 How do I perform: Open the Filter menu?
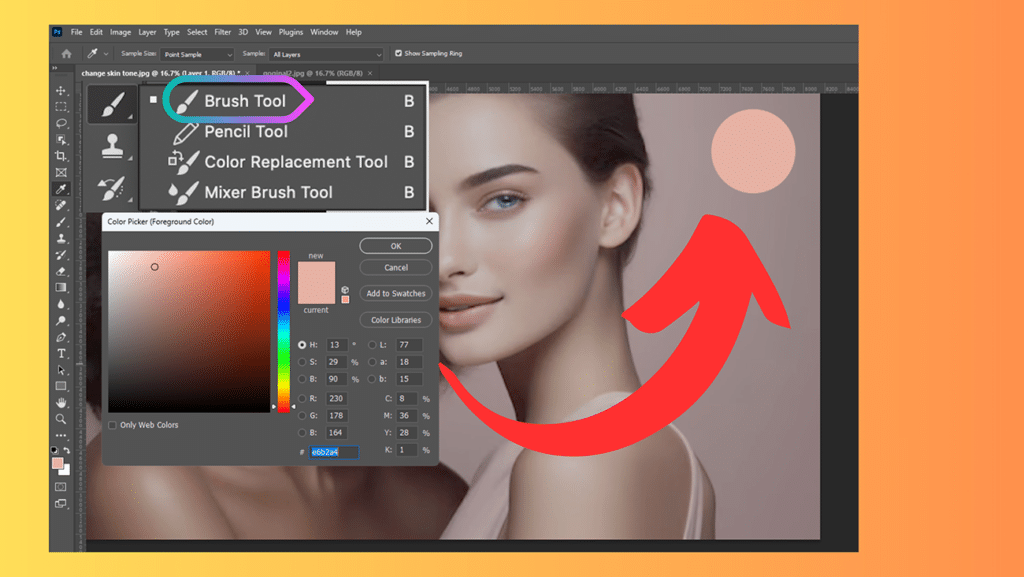click(222, 31)
